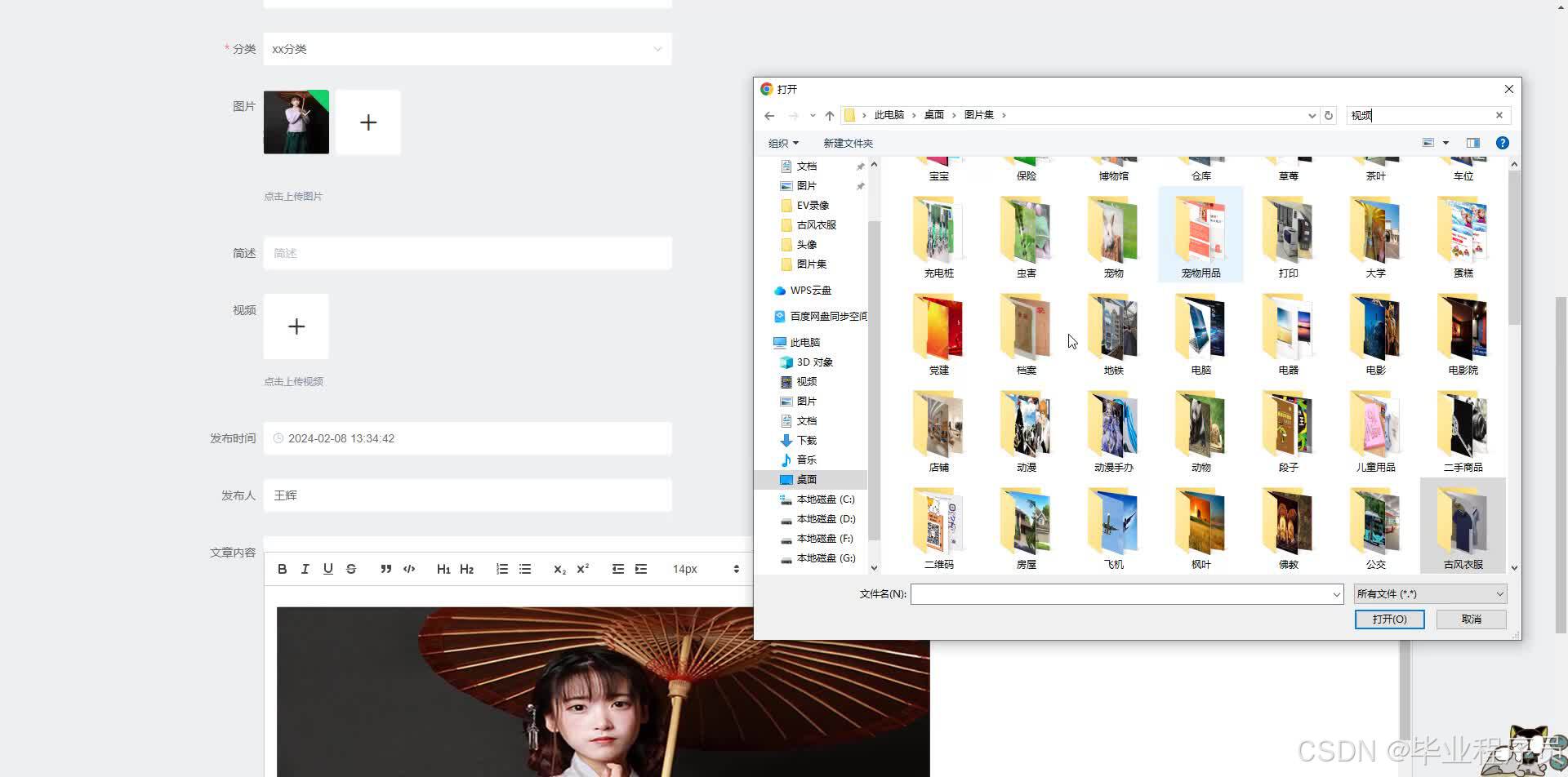Increase text indentation
The height and width of the screenshot is (777, 1568).
tap(641, 568)
